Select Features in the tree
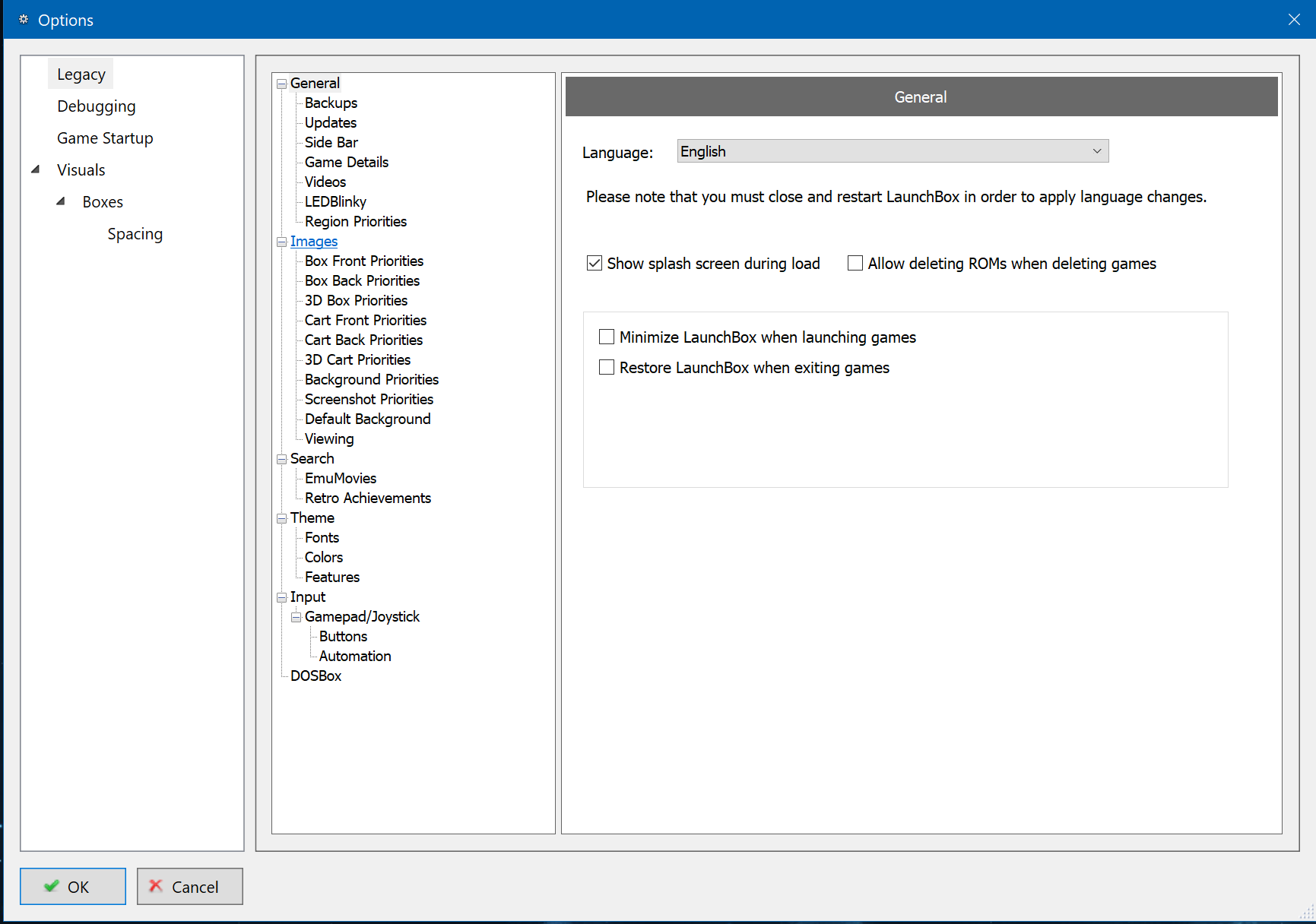Viewport: 1316px width, 924px height. point(332,577)
